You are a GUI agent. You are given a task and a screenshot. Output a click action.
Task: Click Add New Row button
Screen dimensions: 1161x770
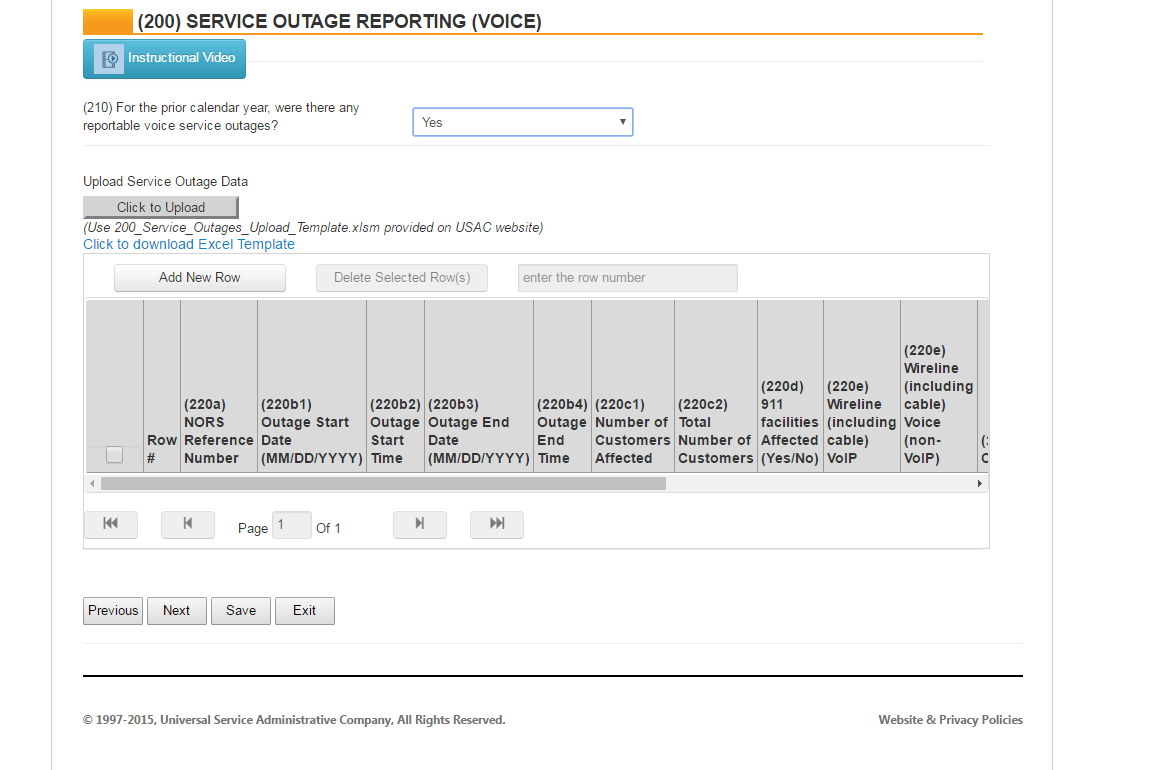tap(200, 278)
